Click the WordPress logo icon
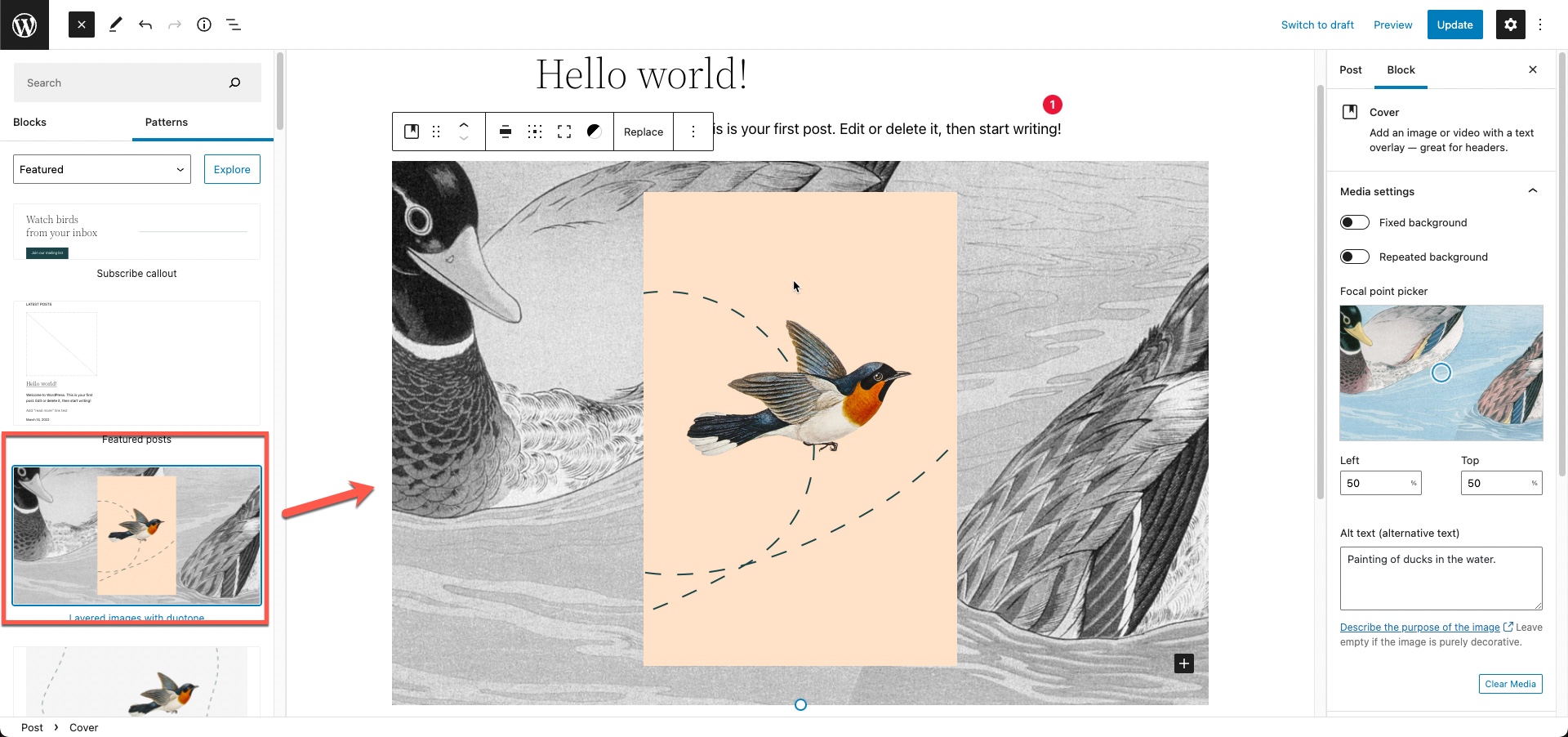Viewport: 1568px width, 737px height. [24, 25]
